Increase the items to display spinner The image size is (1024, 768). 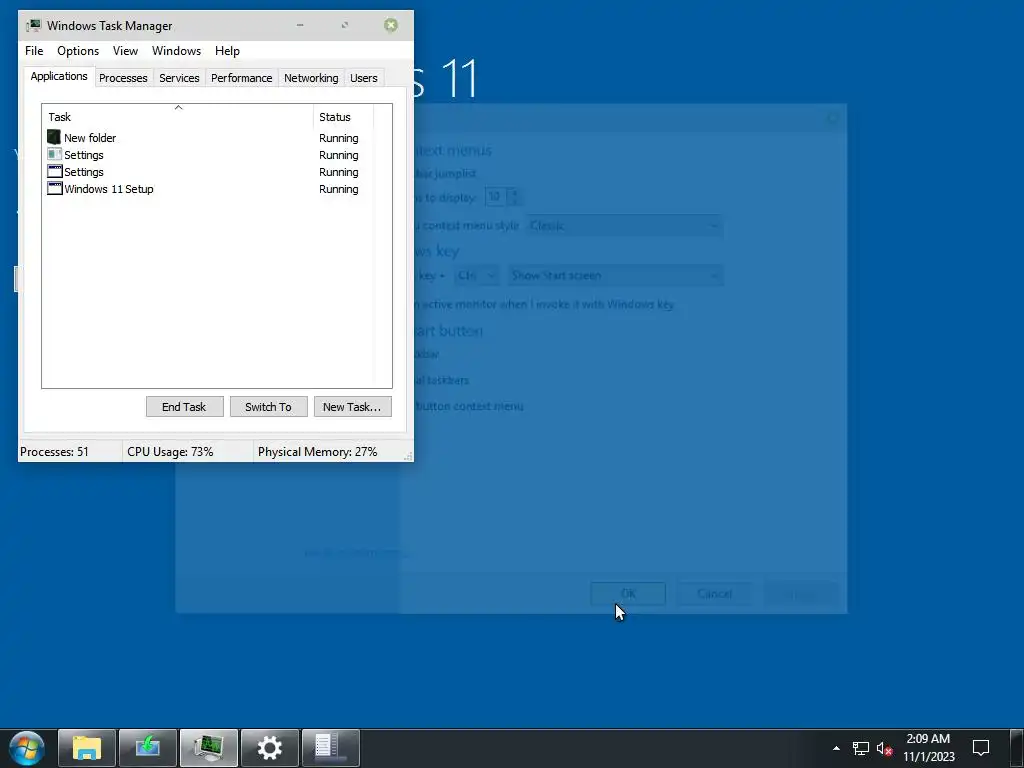(514, 191)
